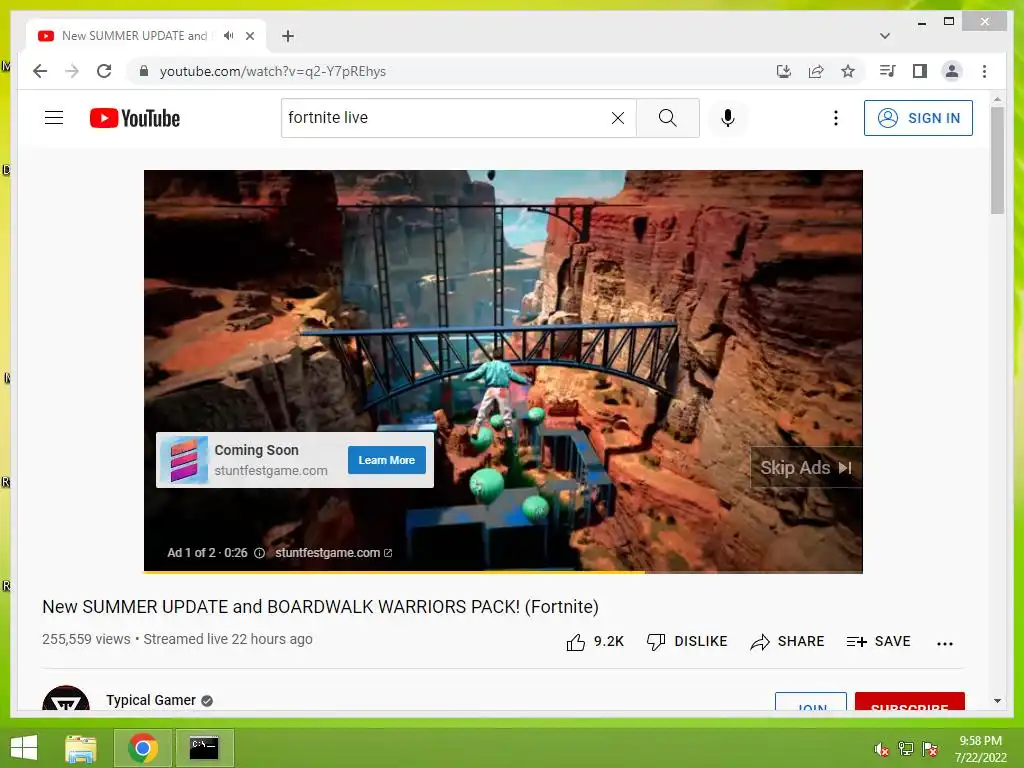
Task: Click the SHARE button below the video
Action: coord(787,642)
